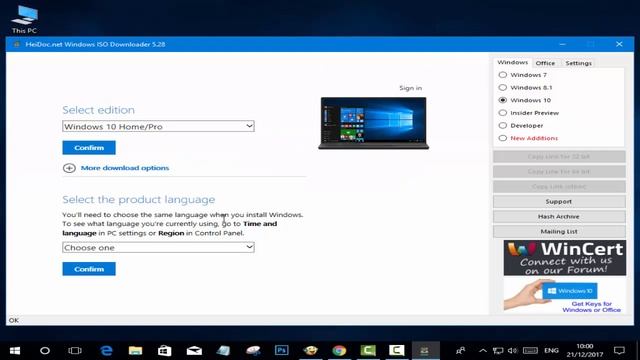Click the Support button
The height and width of the screenshot is (360, 640).
559,202
